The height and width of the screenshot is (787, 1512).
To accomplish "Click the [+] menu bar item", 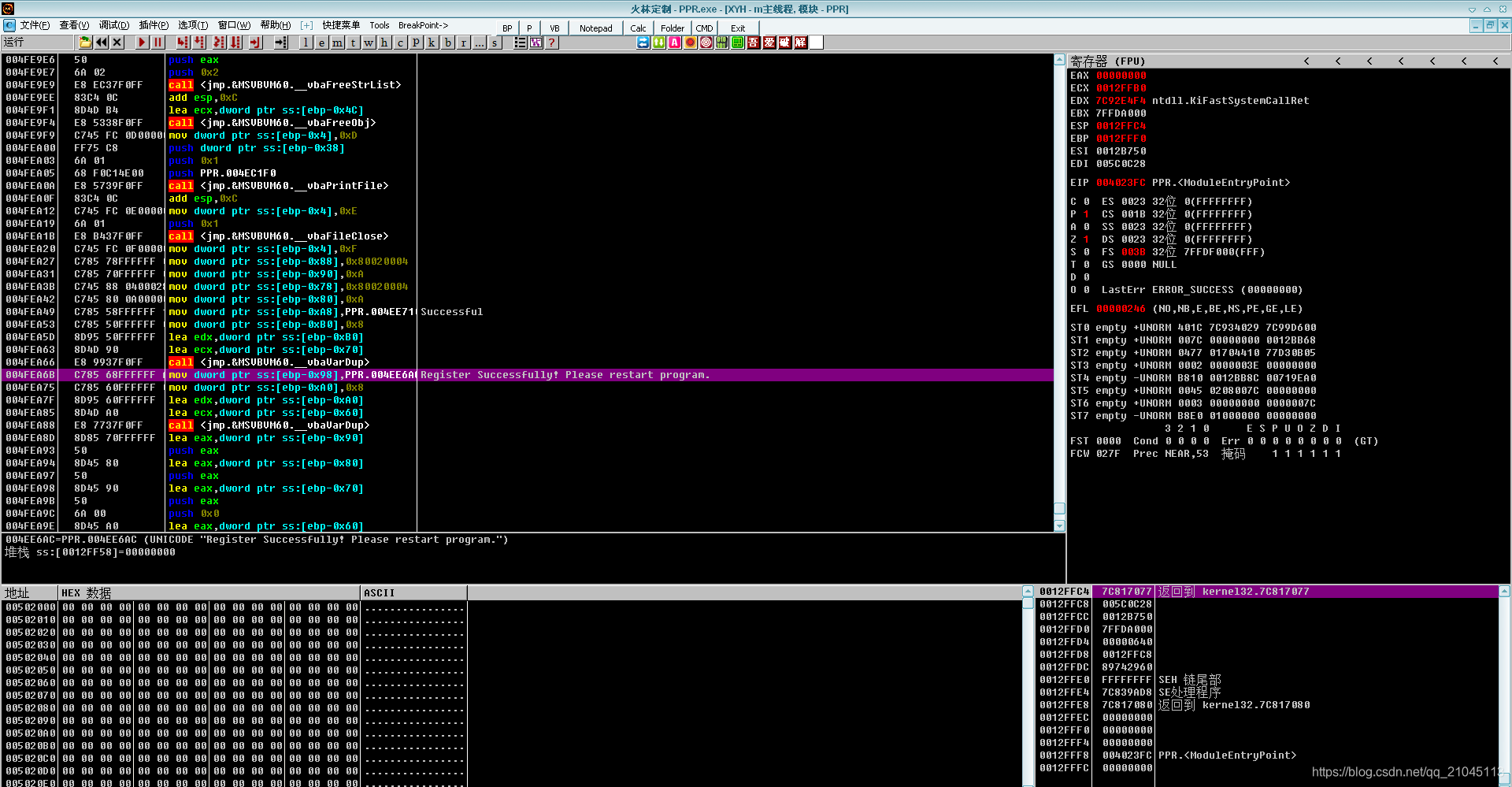I will click(x=306, y=25).
